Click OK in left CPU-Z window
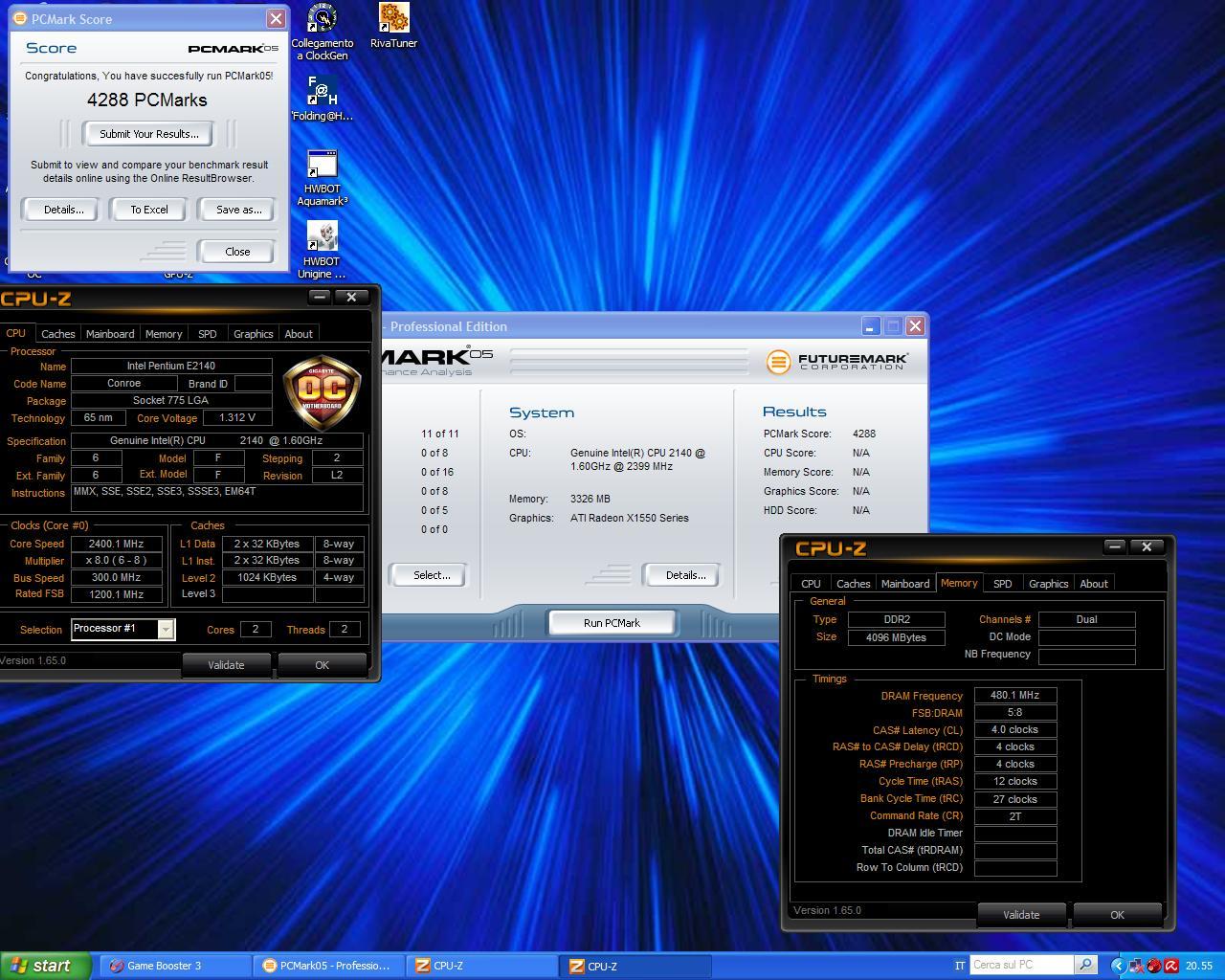This screenshot has height=980, width=1225. click(x=322, y=665)
